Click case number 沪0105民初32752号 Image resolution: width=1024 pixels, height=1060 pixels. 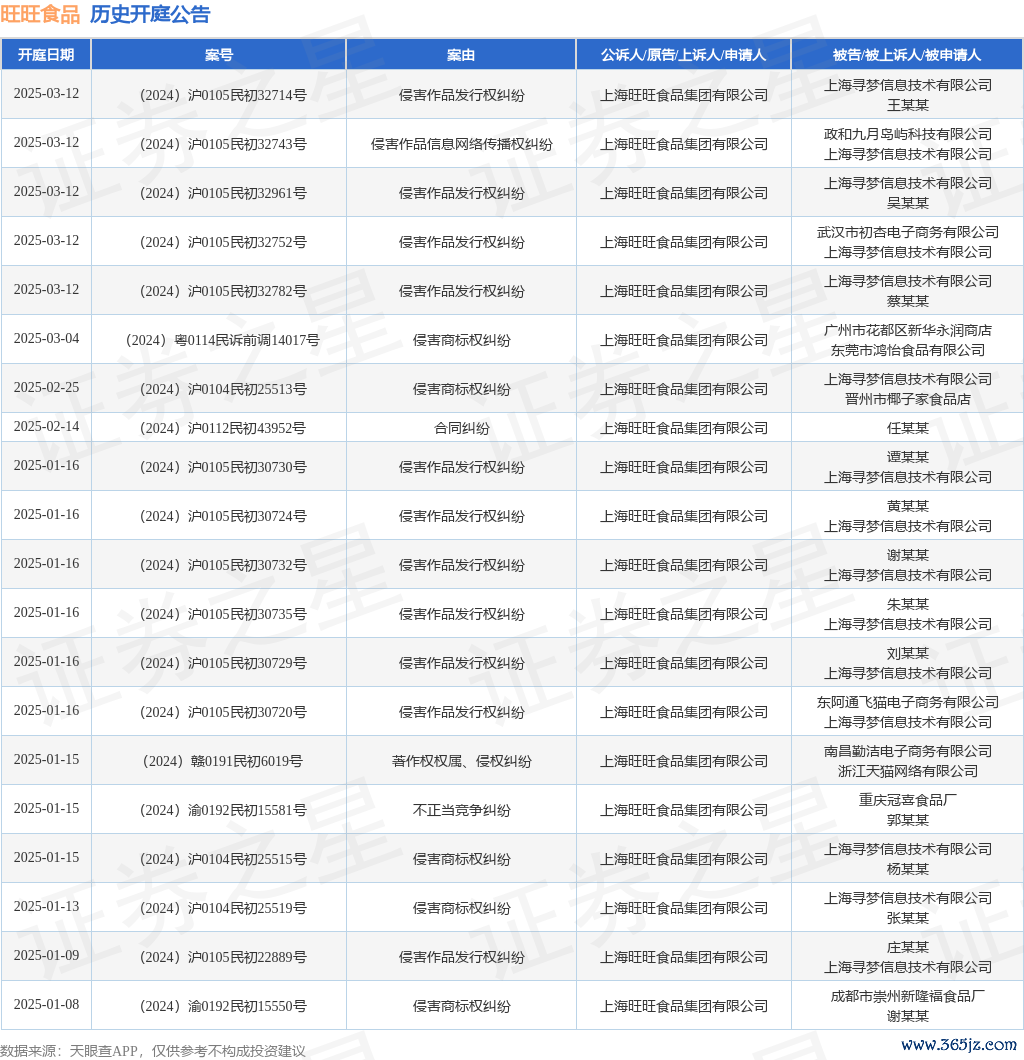[223, 242]
